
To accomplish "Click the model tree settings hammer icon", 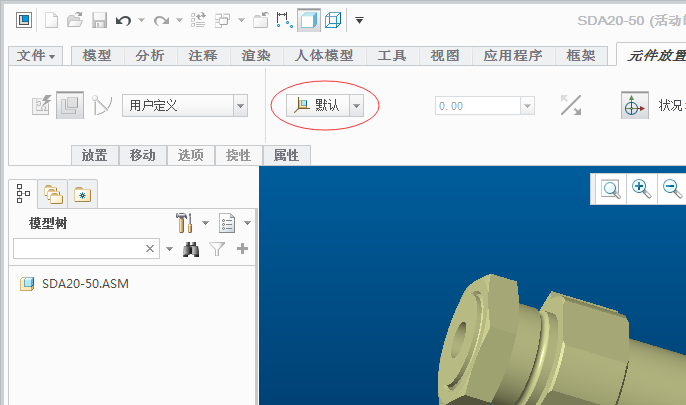I will [184, 223].
